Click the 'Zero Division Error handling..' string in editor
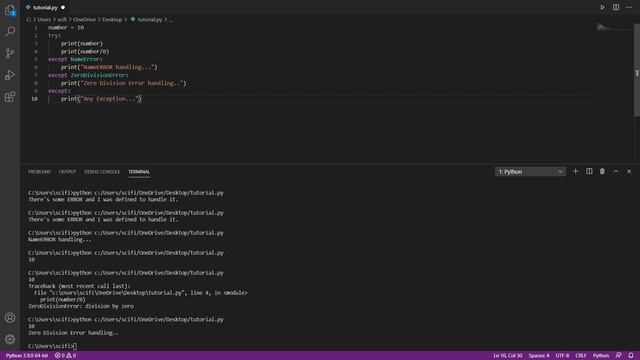 pyautogui.click(x=132, y=83)
